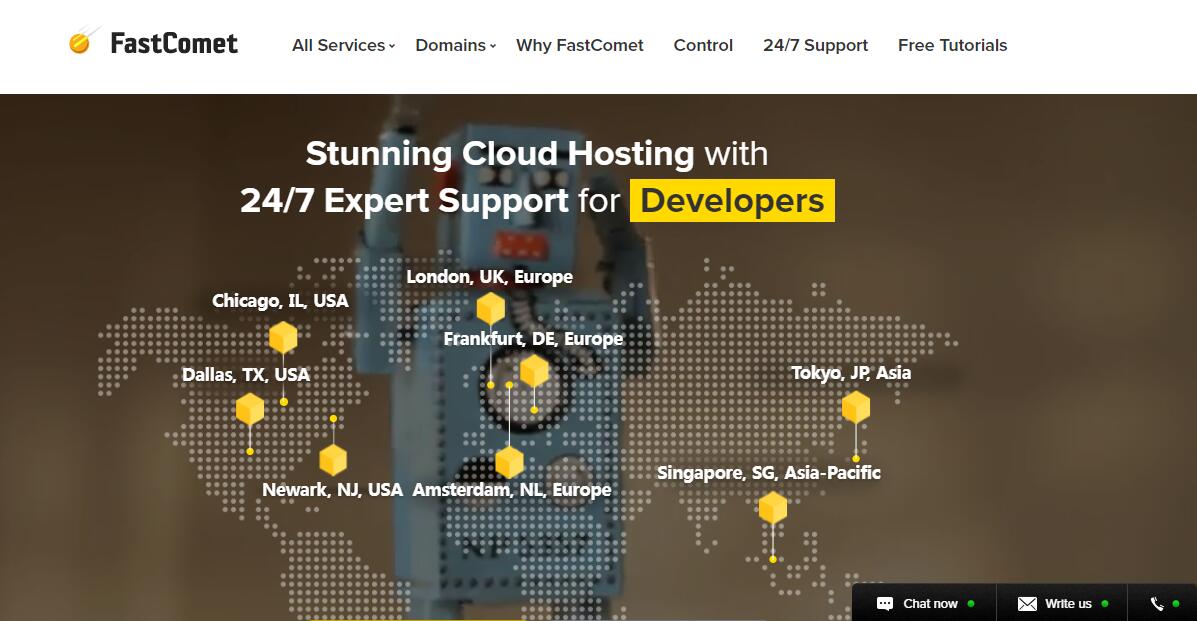Click the "Dallas, TX, USA" label
This screenshot has width=1197, height=621.
point(246,375)
